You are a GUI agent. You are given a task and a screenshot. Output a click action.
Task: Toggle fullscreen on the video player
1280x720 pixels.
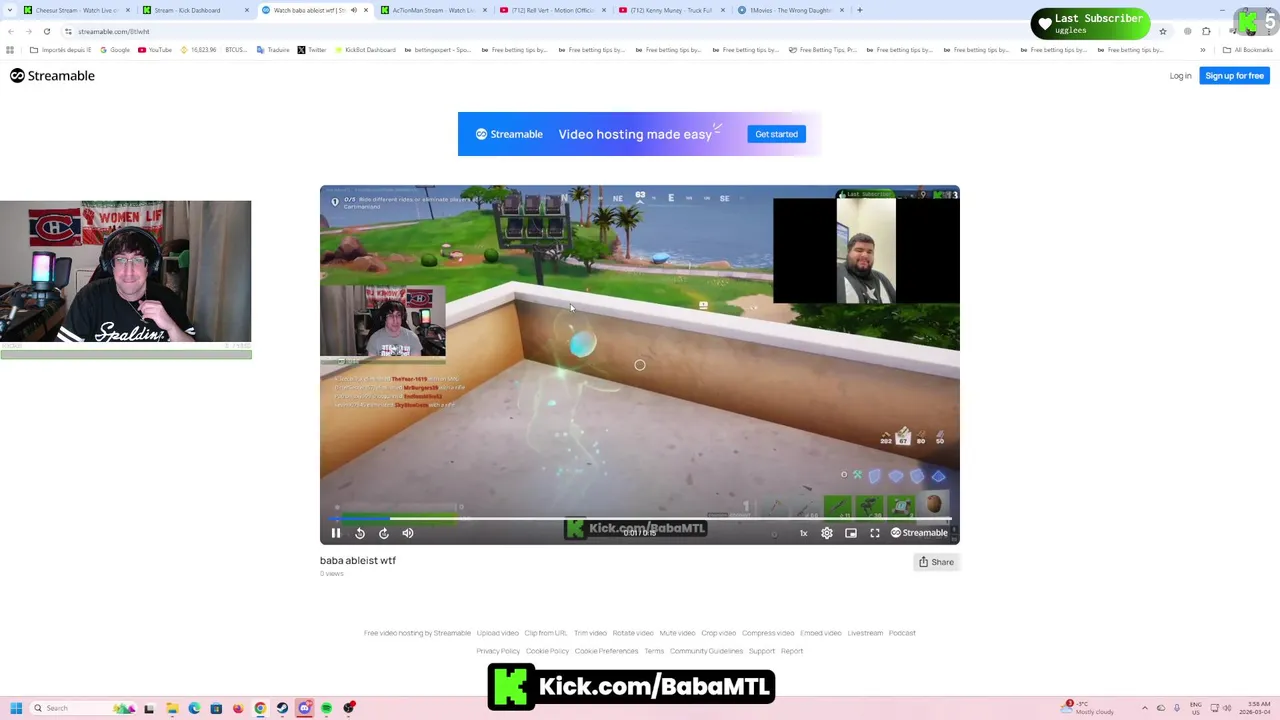click(x=875, y=533)
